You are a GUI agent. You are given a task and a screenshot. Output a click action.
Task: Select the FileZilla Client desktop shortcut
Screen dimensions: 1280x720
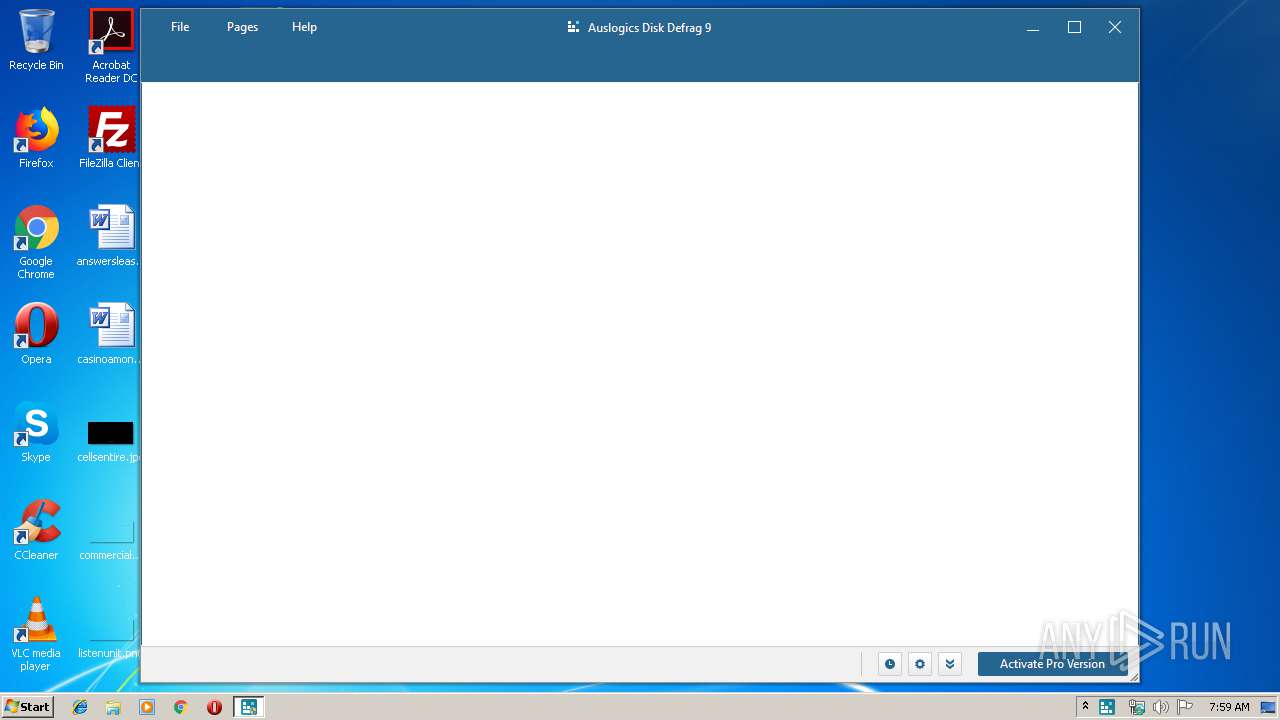click(x=110, y=138)
